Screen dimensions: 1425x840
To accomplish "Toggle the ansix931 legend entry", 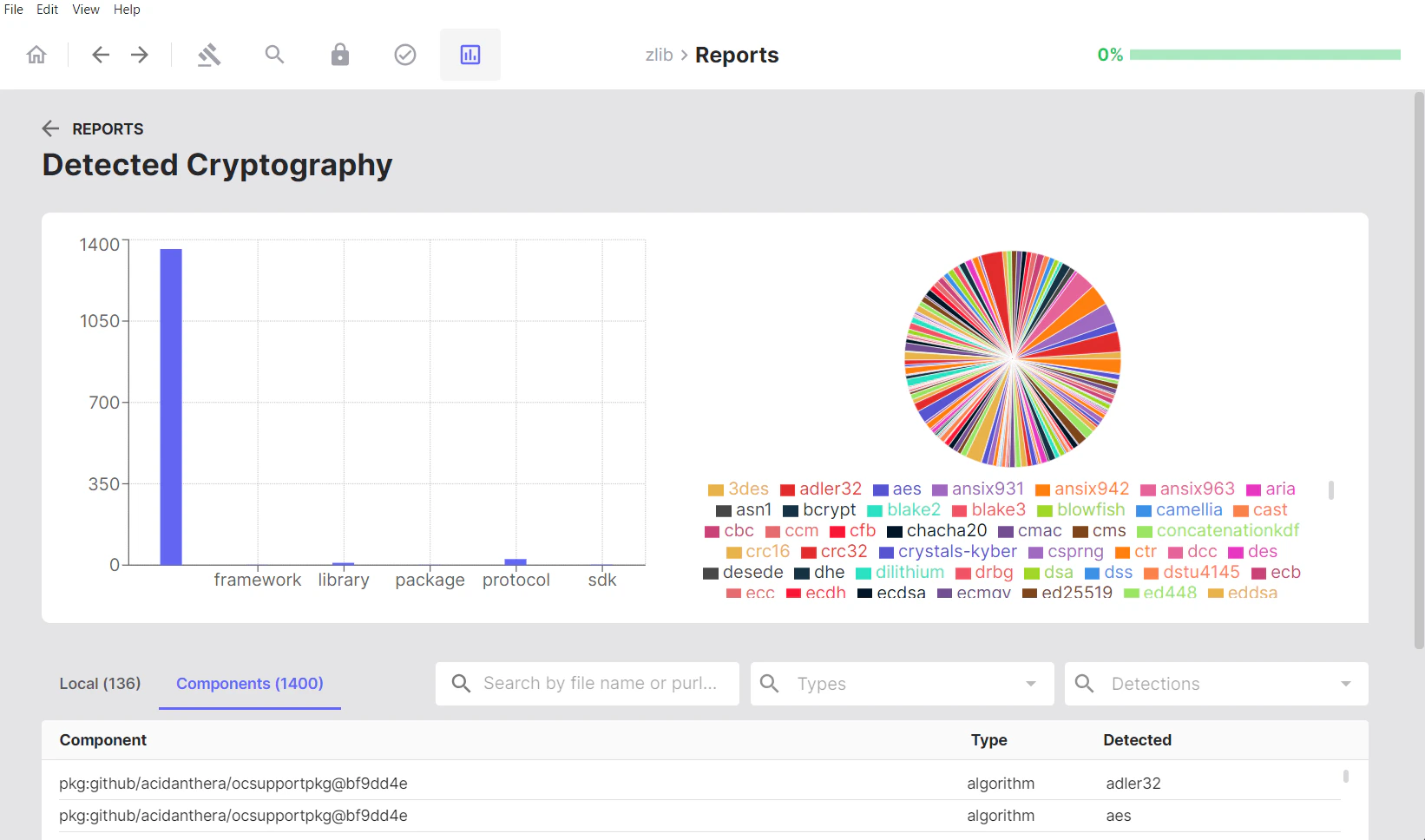I will [x=978, y=489].
